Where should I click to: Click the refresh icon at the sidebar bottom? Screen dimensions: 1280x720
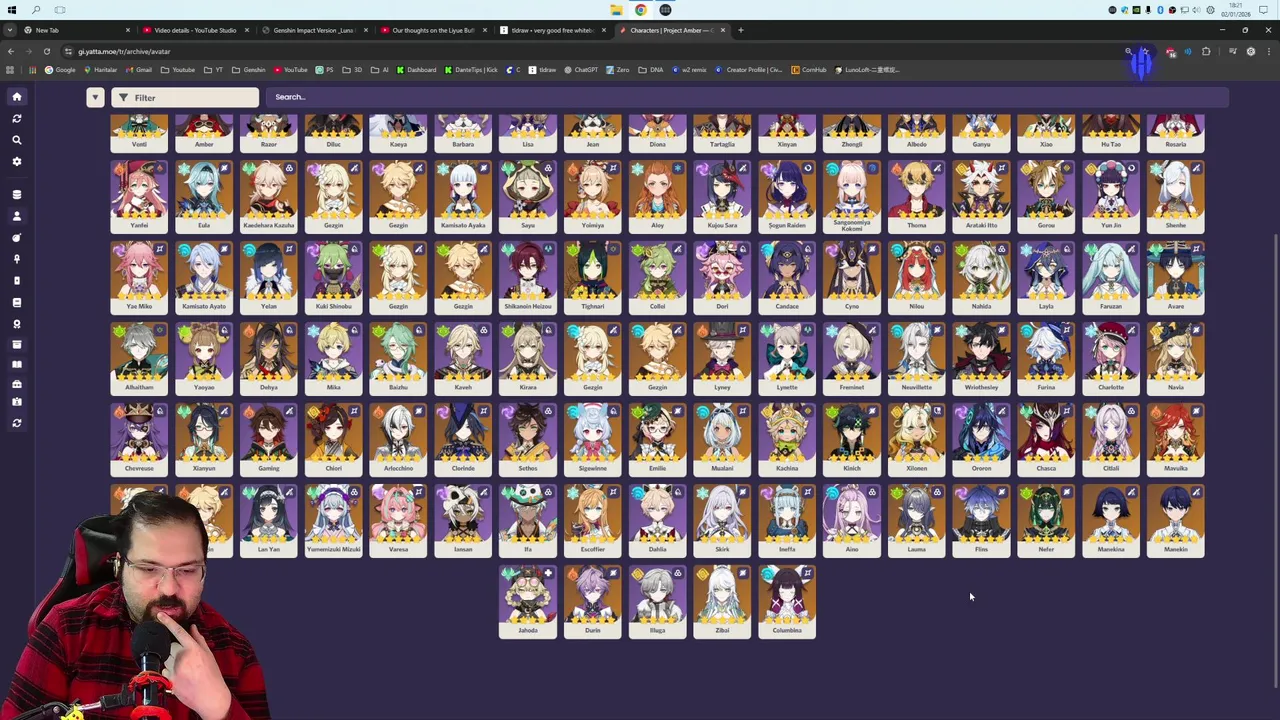(x=17, y=423)
